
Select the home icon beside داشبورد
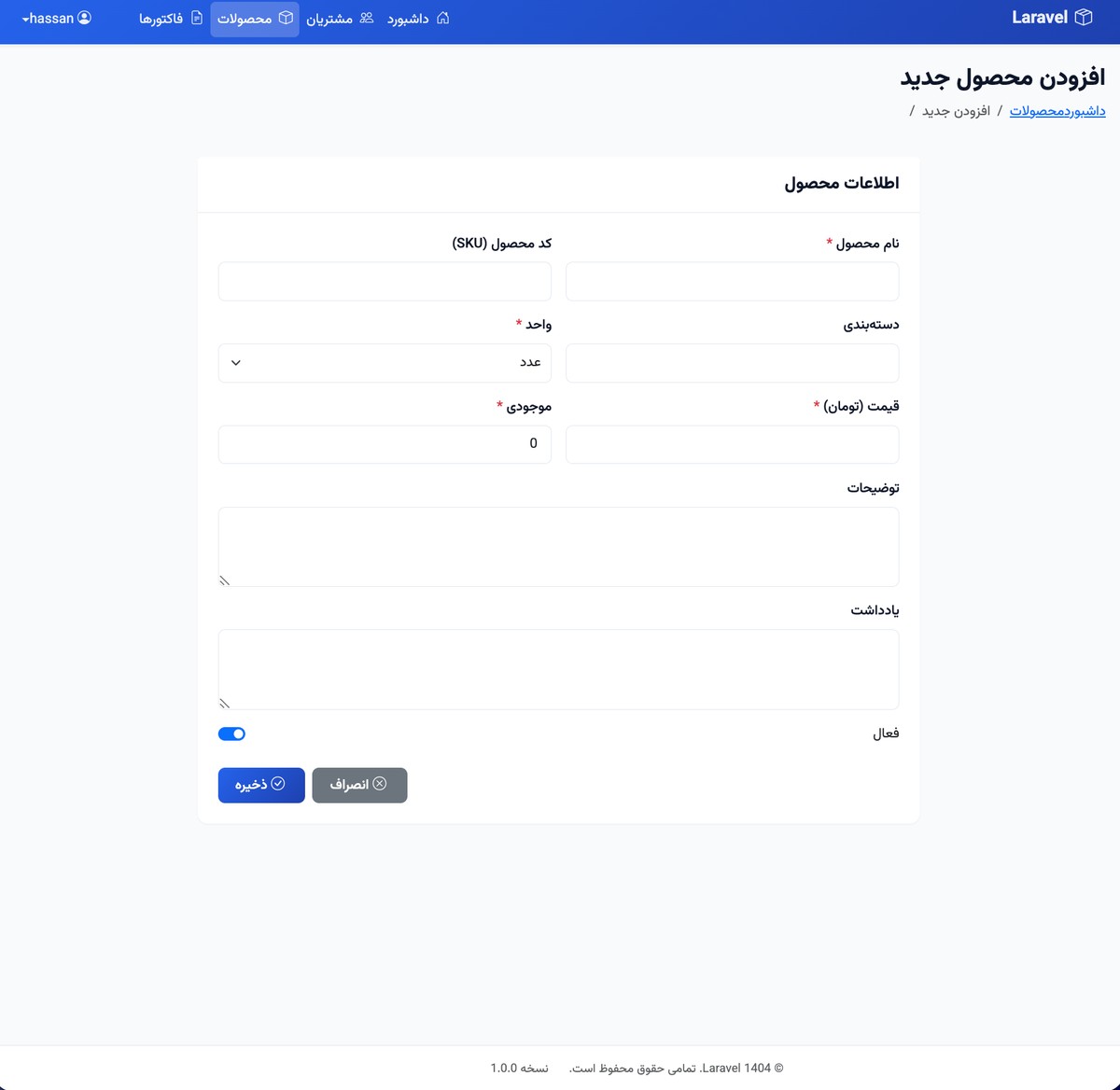click(x=442, y=17)
